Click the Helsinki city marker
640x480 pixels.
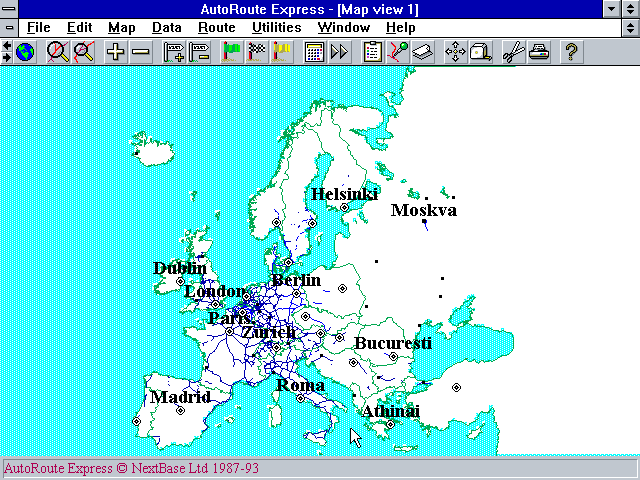344,208
